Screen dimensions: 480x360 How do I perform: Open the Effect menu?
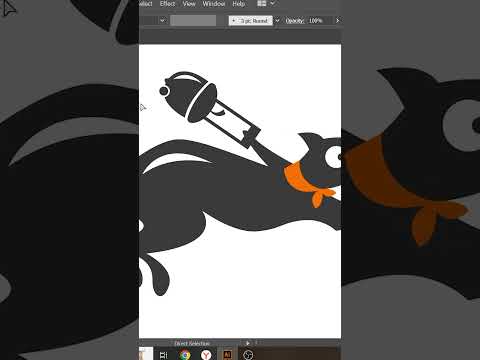point(167,4)
